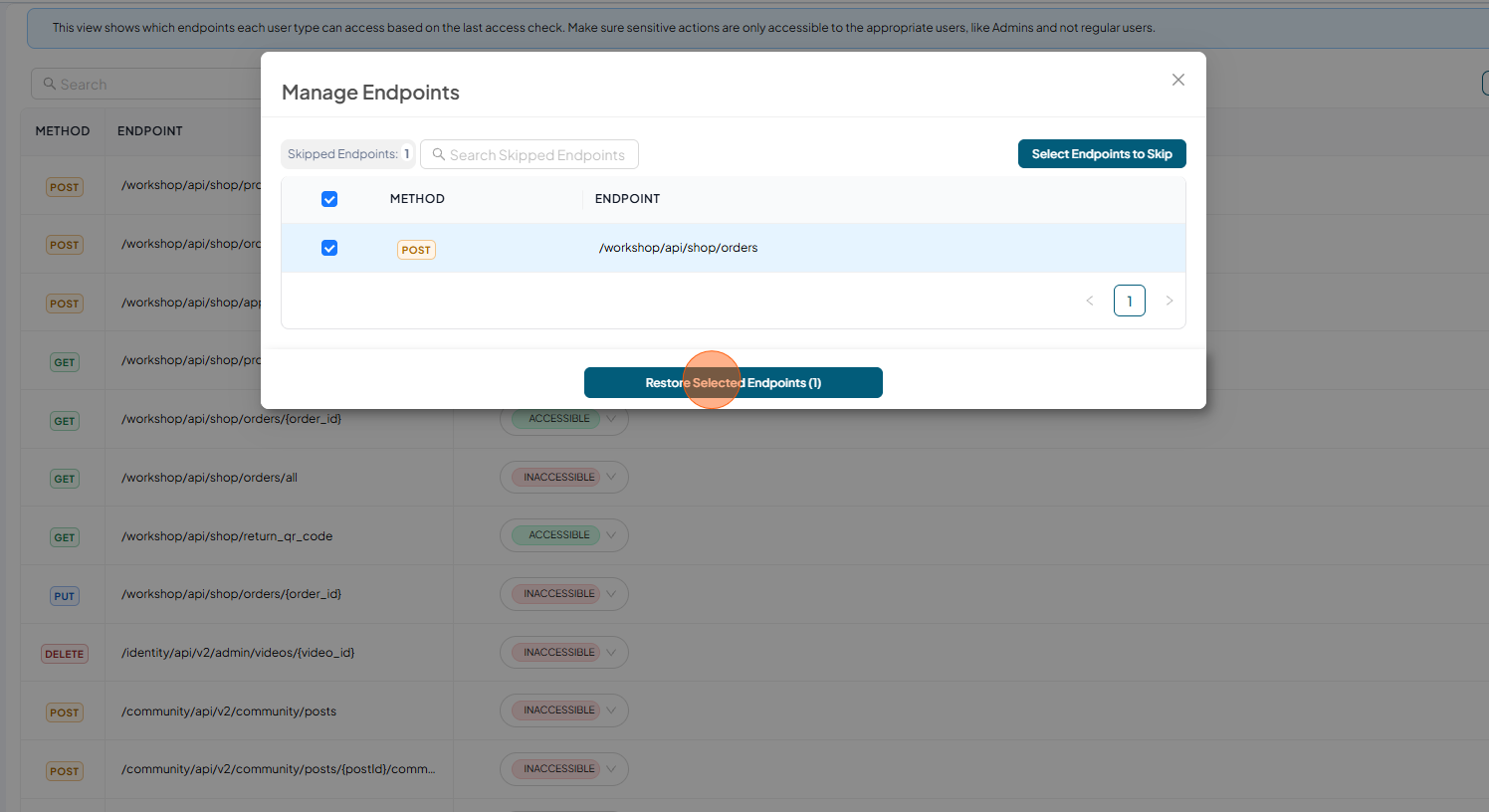Screen dimensions: 1489x812
Task: Click the search magnifier icon in background table
Action: 49,84
